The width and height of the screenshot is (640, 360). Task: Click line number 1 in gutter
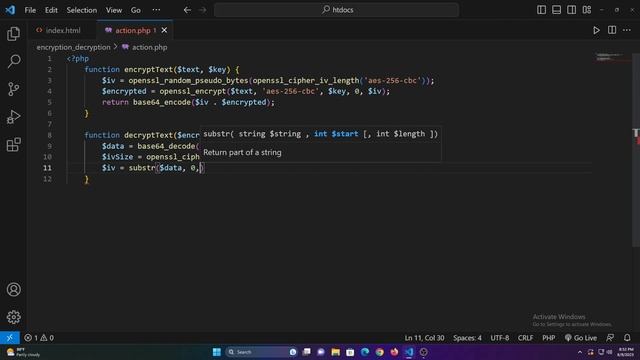coord(49,59)
